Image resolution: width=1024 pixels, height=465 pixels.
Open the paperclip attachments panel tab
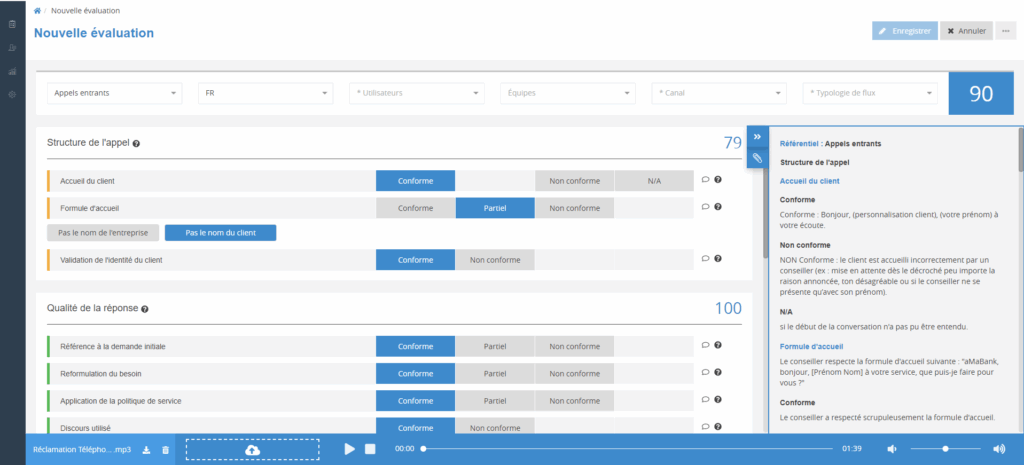tap(757, 158)
